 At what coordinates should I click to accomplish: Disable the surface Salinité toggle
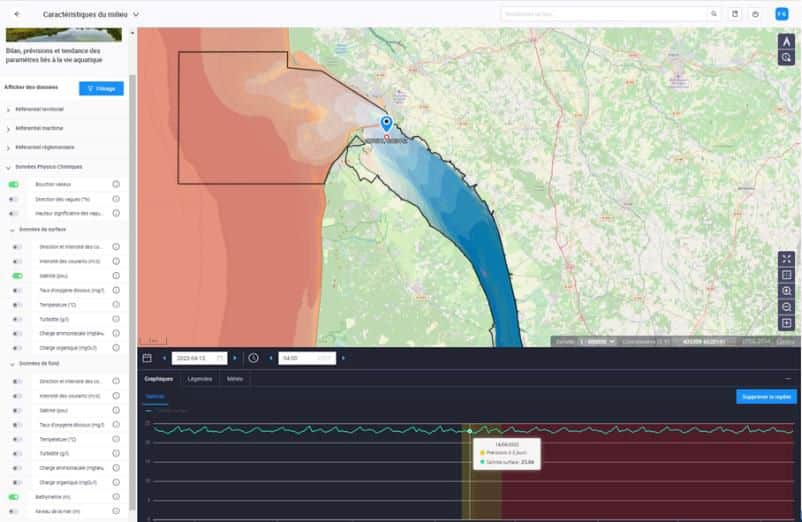(x=16, y=275)
